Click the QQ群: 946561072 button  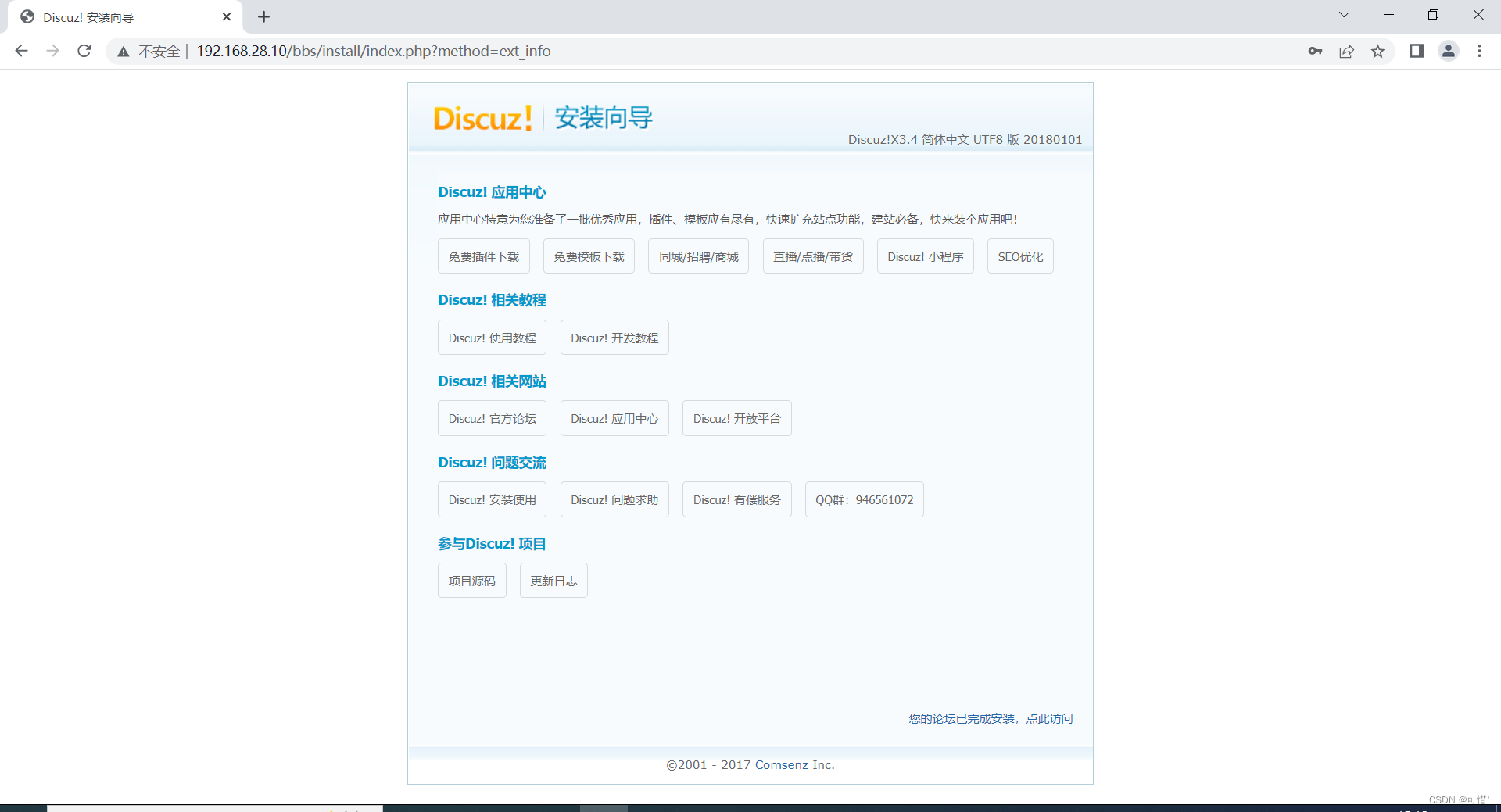[x=865, y=500]
